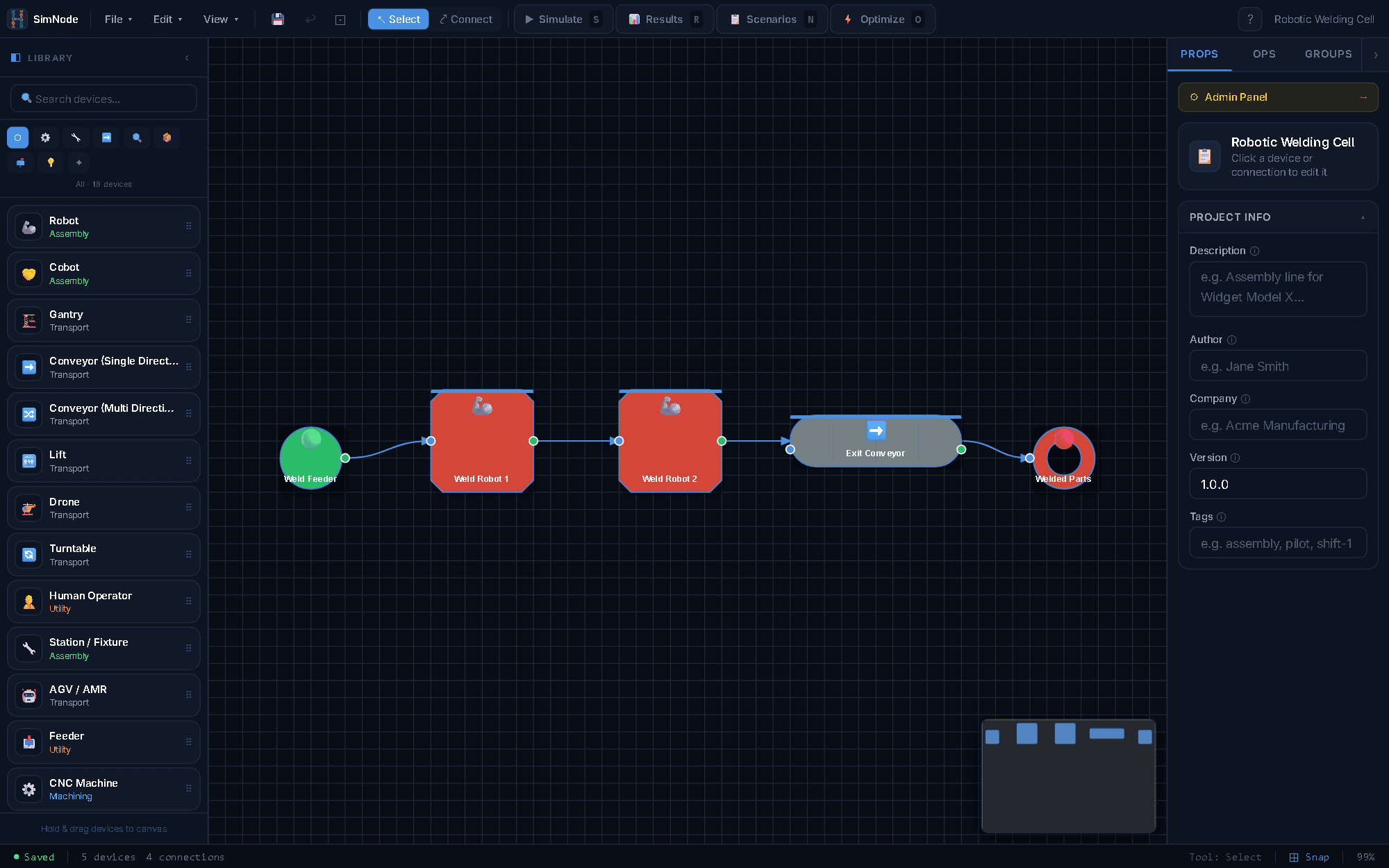1389x868 pixels.
Task: Activate the Select tool toggle
Action: tap(399, 19)
